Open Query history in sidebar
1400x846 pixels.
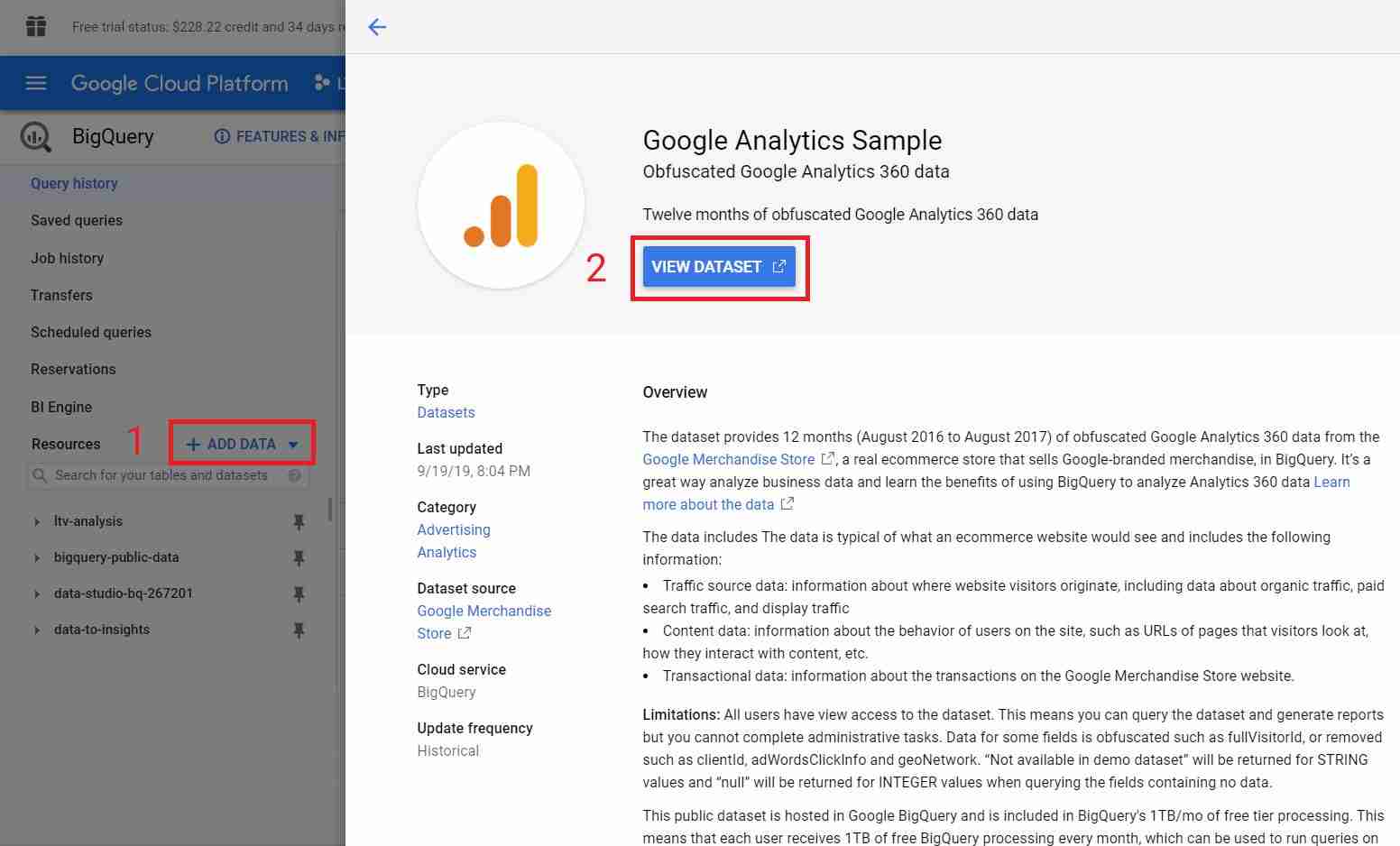point(74,183)
